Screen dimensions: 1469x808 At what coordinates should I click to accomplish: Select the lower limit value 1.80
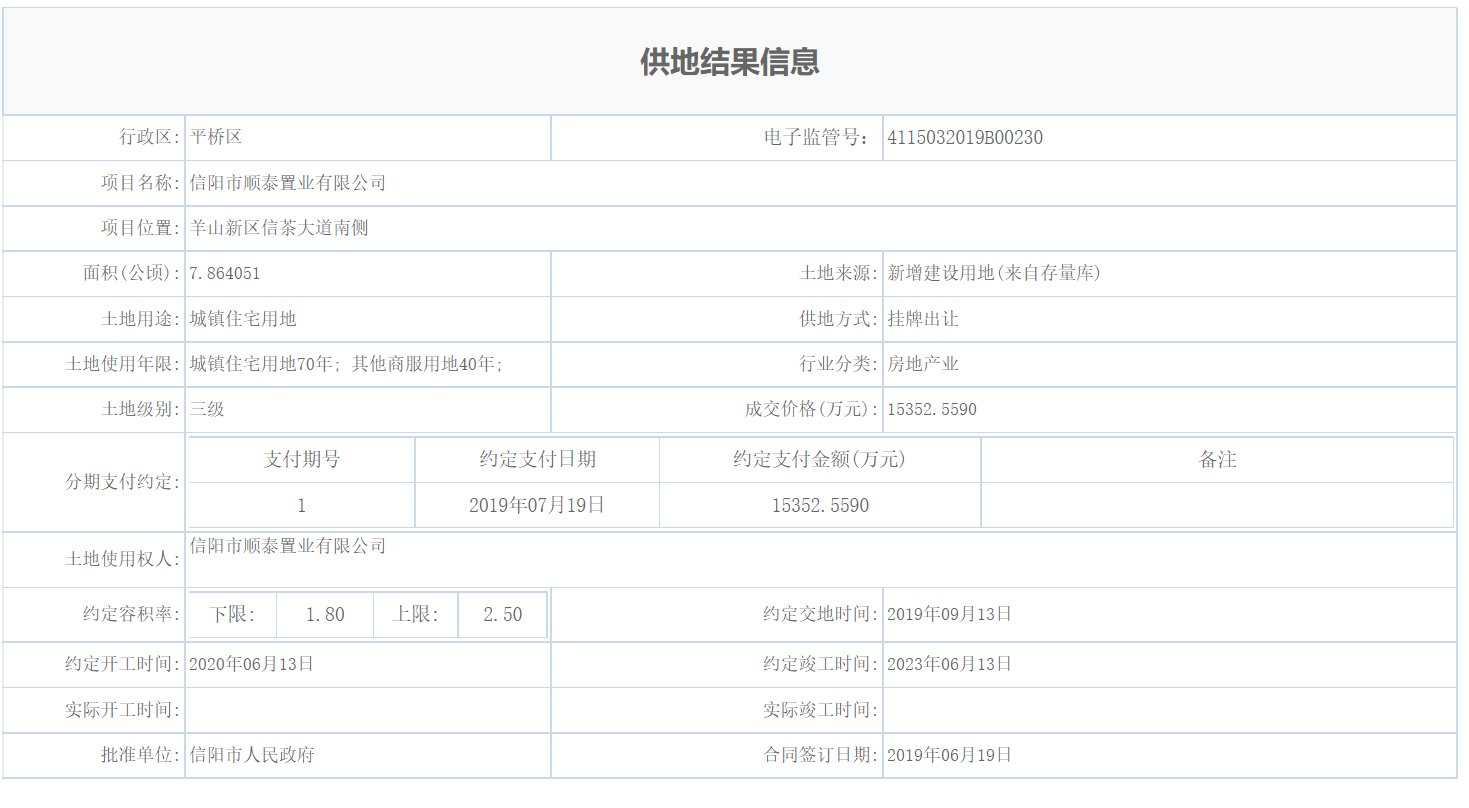pyautogui.click(x=325, y=615)
